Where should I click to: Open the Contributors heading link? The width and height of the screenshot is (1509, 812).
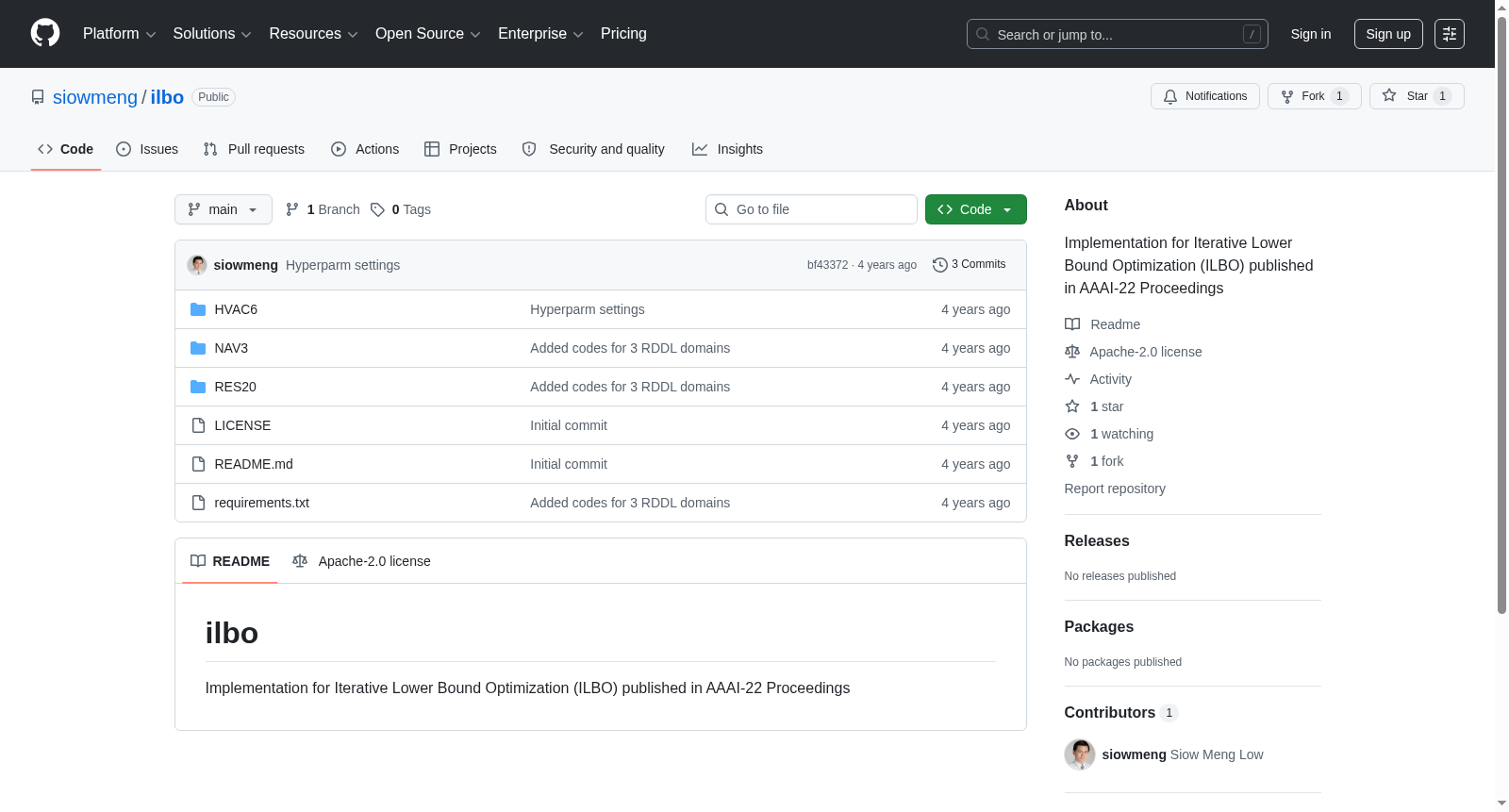(x=1121, y=713)
